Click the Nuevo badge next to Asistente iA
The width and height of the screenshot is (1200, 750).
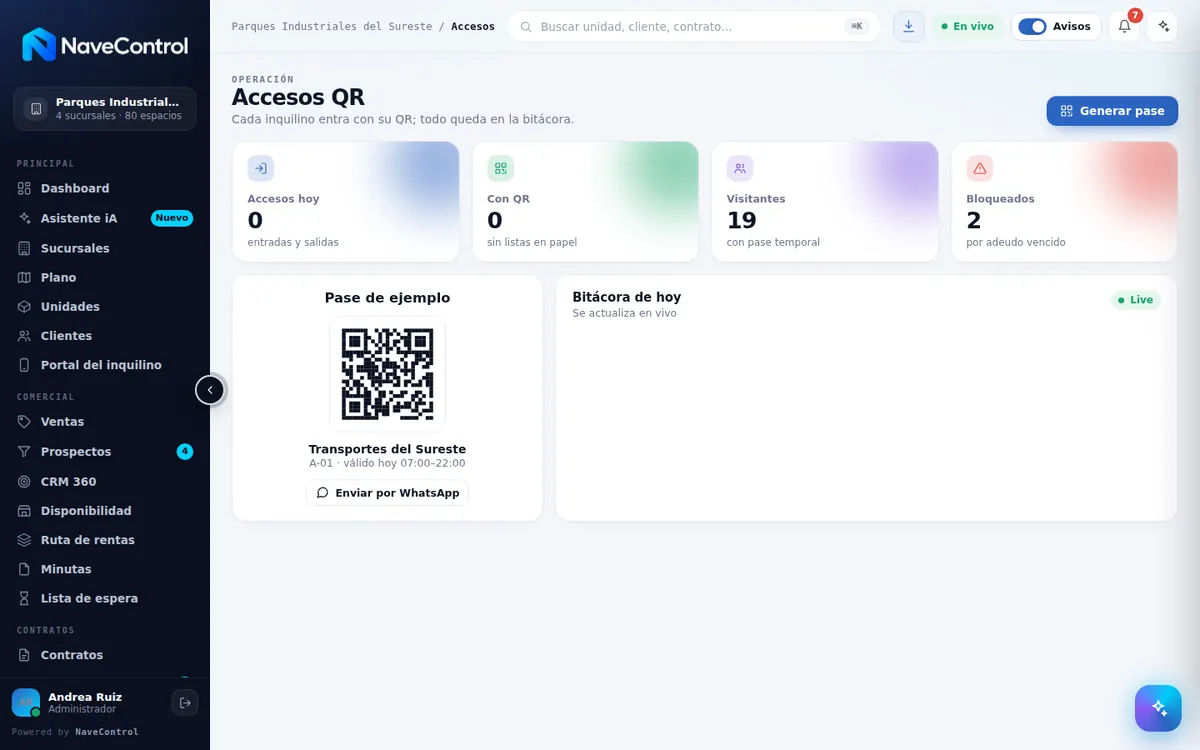[172, 218]
